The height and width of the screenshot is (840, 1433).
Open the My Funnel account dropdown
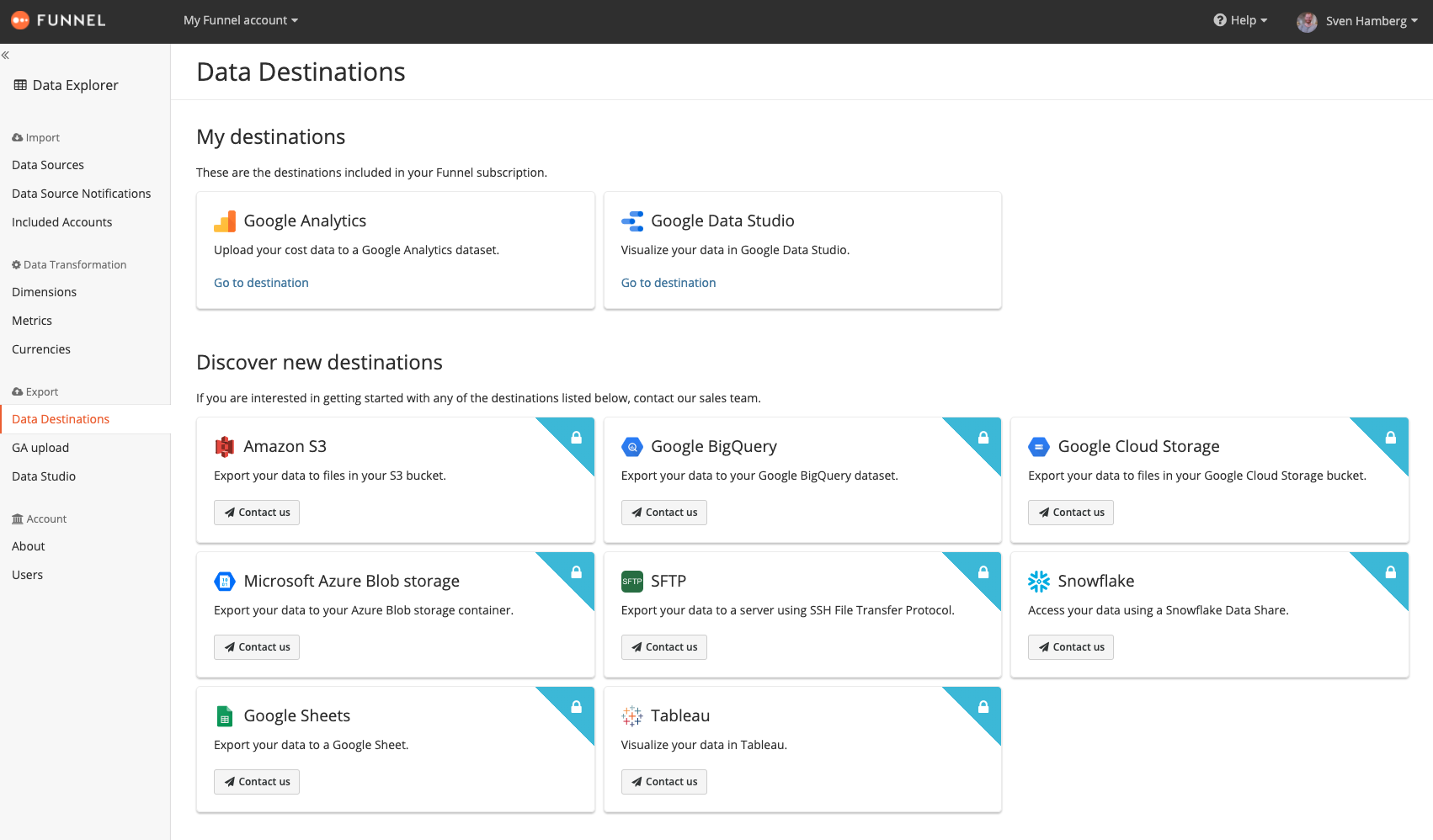pyautogui.click(x=241, y=20)
